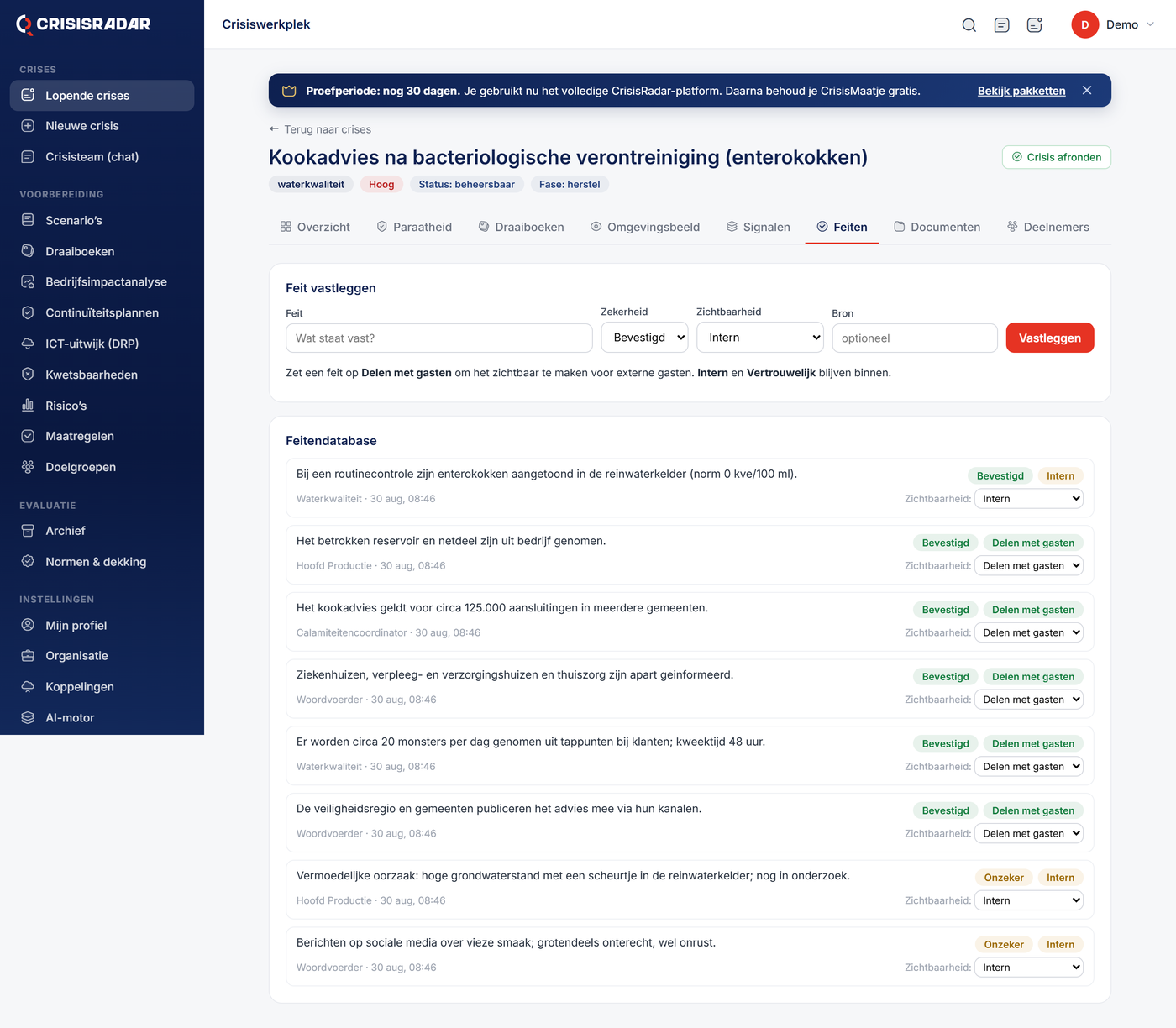
Task: Open Koppelingen in sidebar
Action: (x=102, y=686)
